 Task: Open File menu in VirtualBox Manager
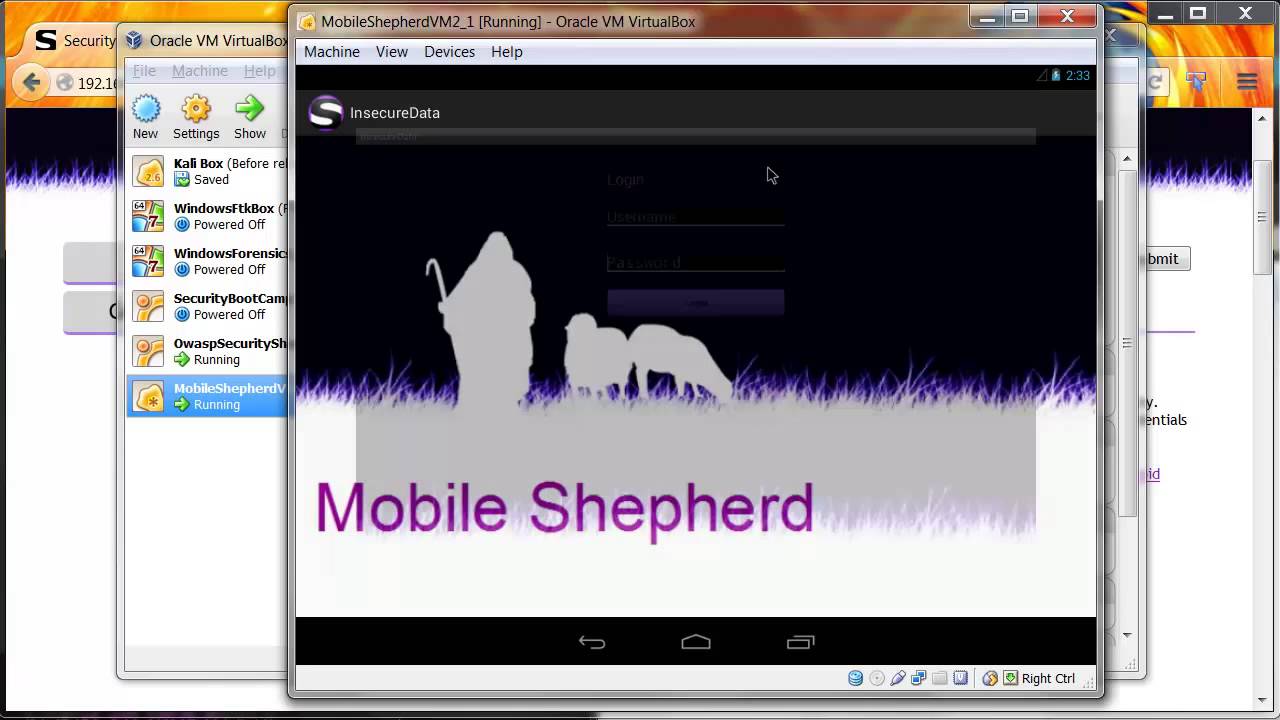coord(145,71)
